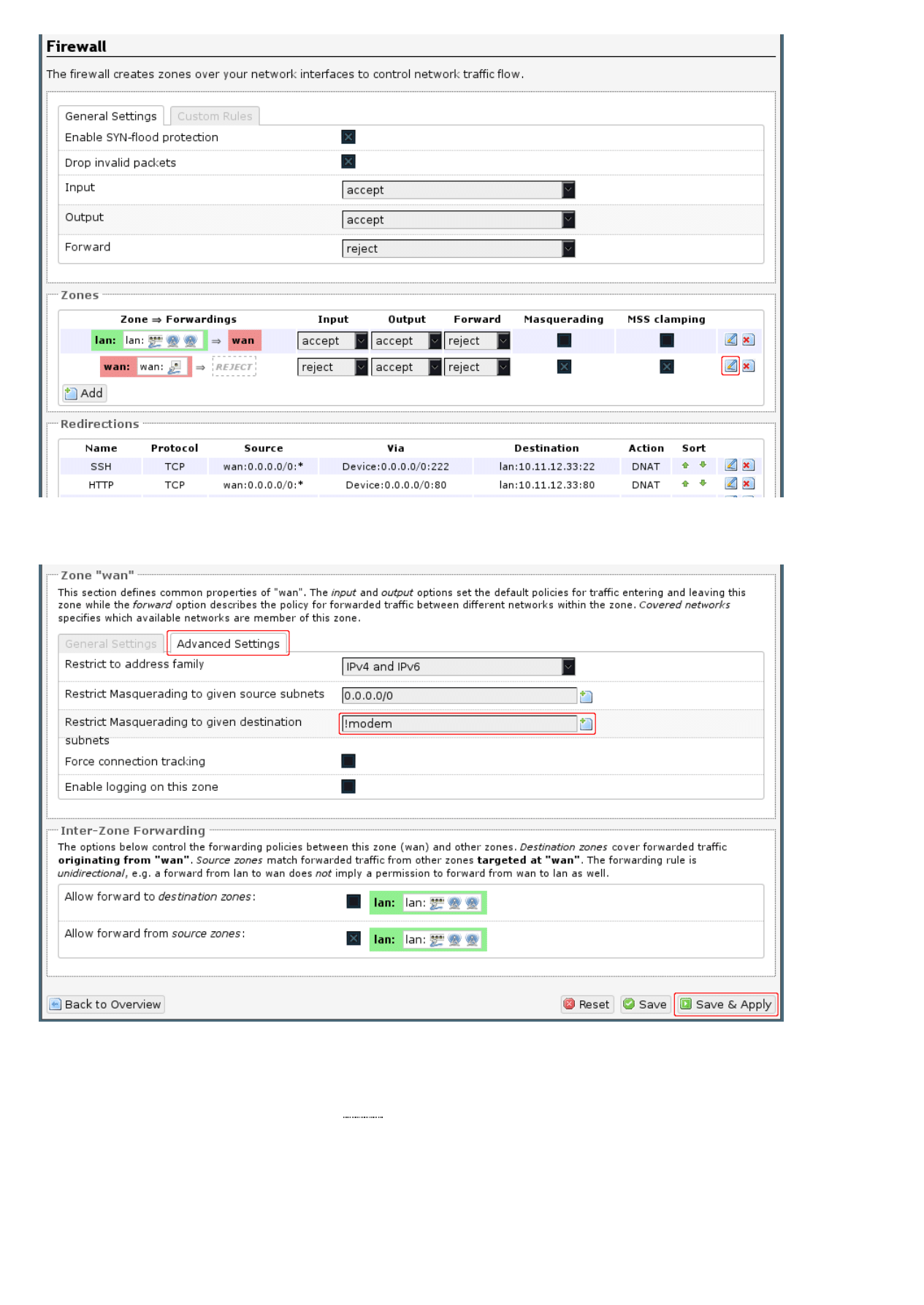Click Back to Overview button
The height and width of the screenshot is (1305, 924).
tap(106, 1004)
